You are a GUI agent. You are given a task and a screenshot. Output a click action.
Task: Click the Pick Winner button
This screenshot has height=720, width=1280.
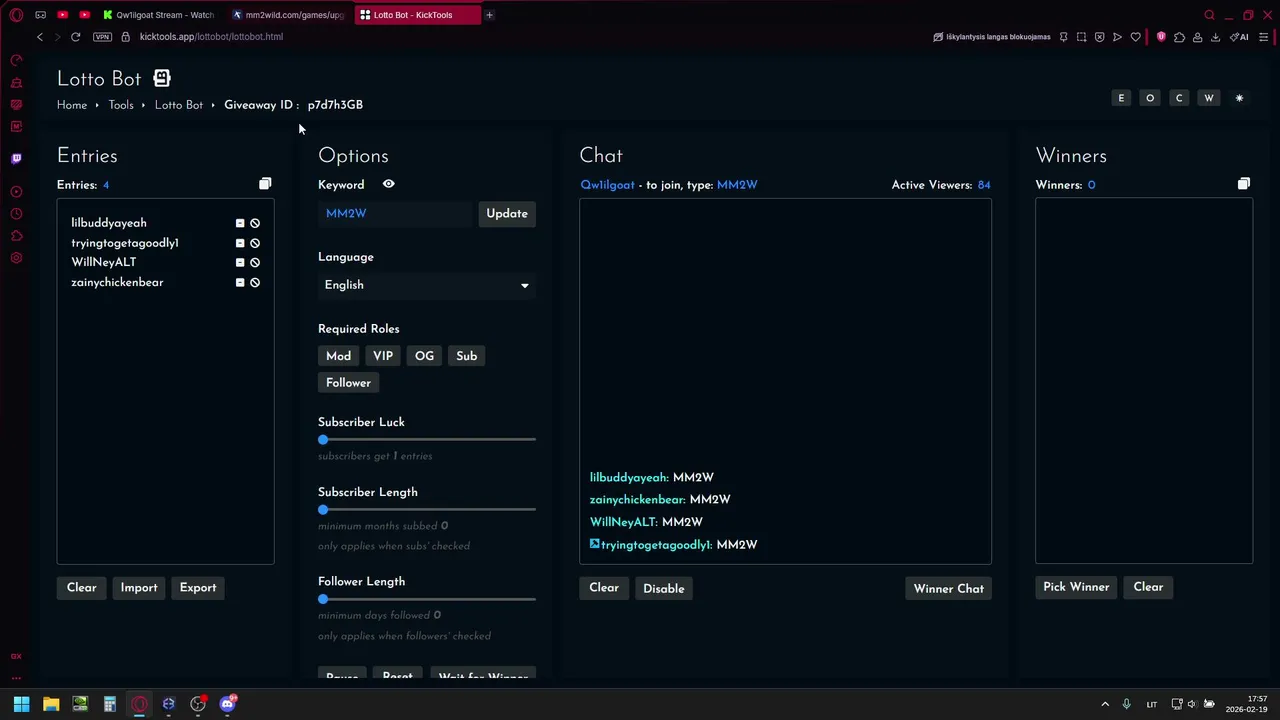point(1076,587)
